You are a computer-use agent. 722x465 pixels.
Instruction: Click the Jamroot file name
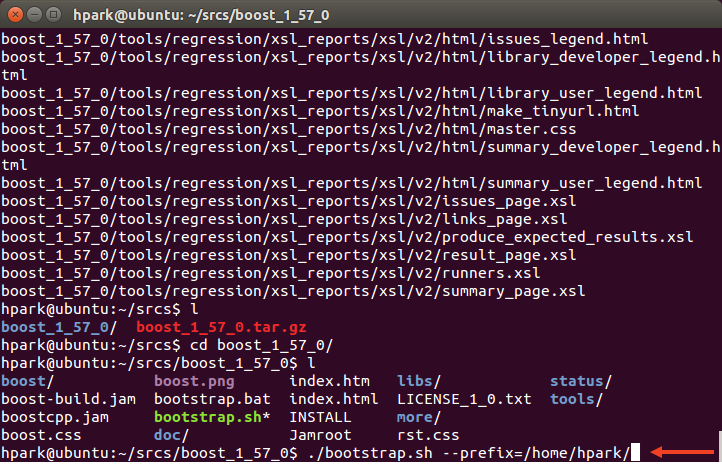(x=320, y=435)
